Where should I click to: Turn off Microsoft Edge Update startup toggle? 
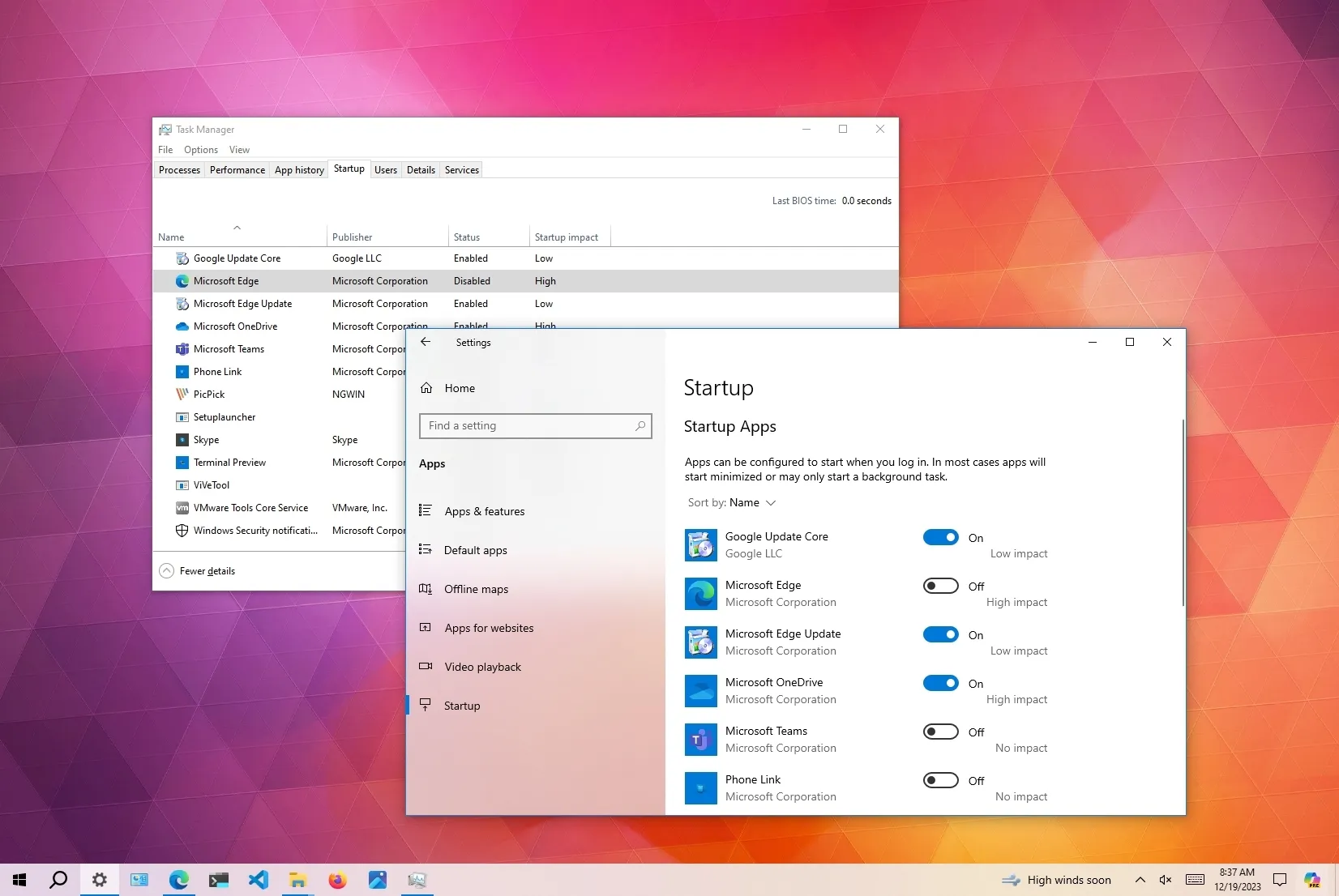point(941,634)
